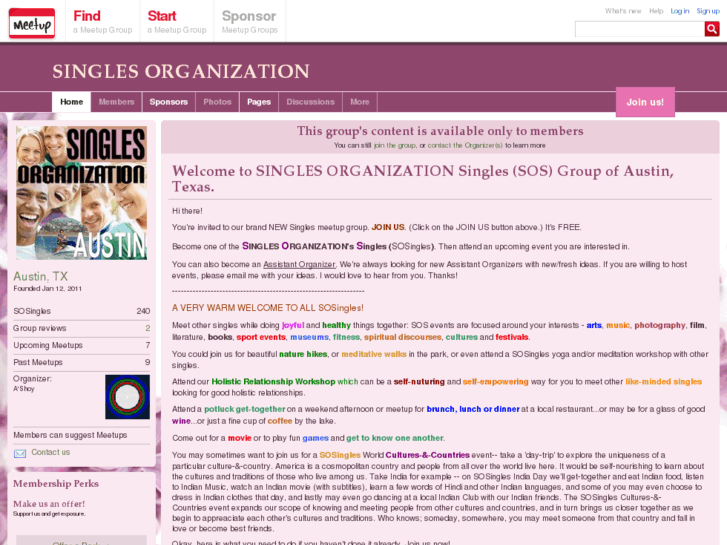Click the Meetup logo
This screenshot has height=545, width=727.
(x=32, y=23)
